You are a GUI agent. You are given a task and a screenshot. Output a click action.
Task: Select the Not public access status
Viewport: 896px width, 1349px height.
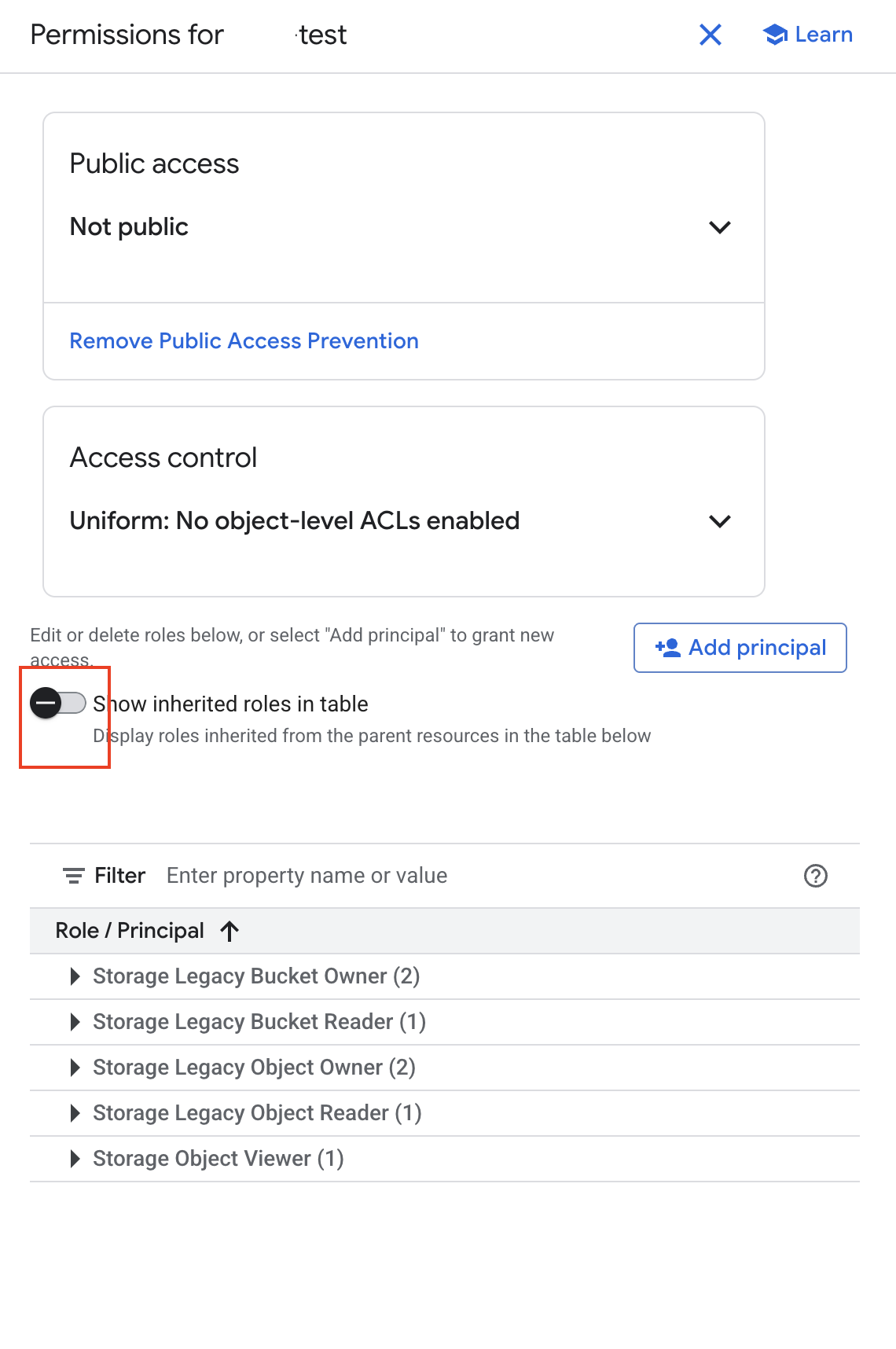(x=130, y=227)
